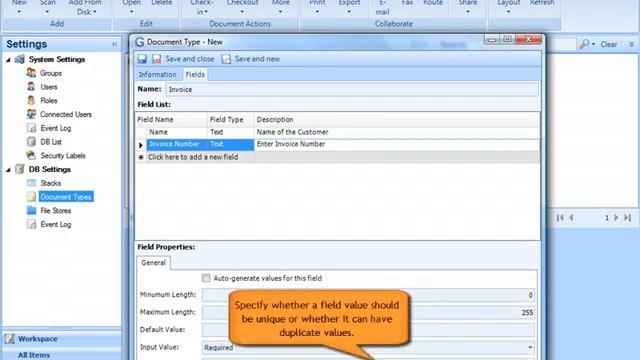Select the General field properties tab
640x360 pixels.
pyautogui.click(x=153, y=262)
